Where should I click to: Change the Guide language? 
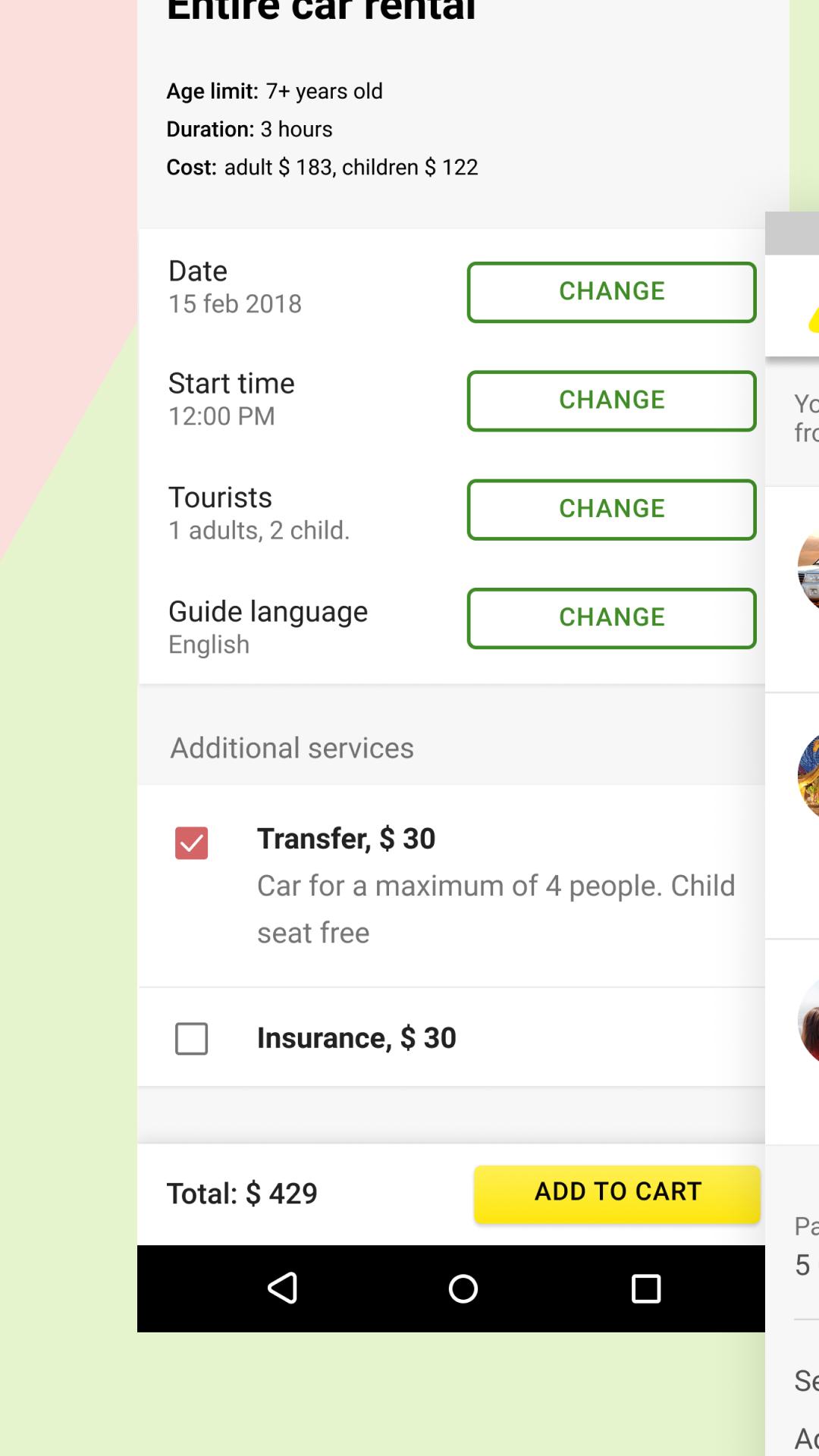612,618
